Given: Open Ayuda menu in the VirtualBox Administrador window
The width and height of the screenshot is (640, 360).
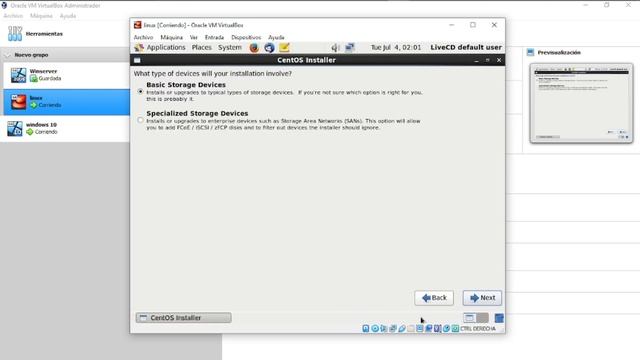Looking at the screenshot, I should tap(68, 16).
